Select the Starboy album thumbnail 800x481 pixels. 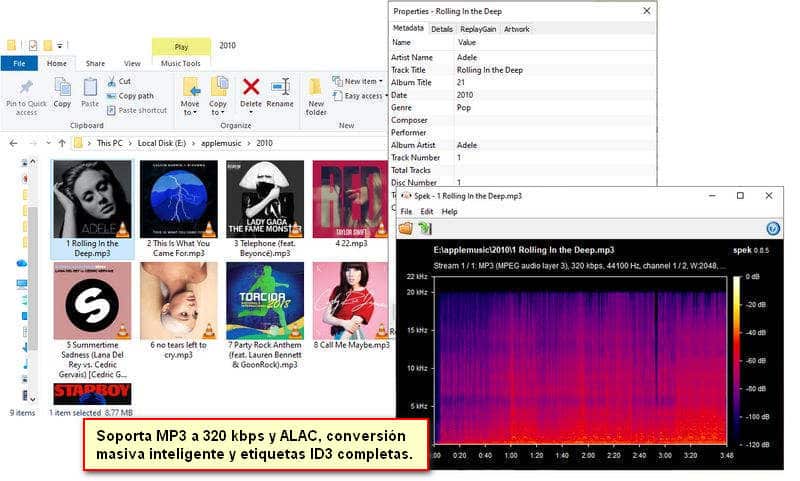click(x=92, y=393)
